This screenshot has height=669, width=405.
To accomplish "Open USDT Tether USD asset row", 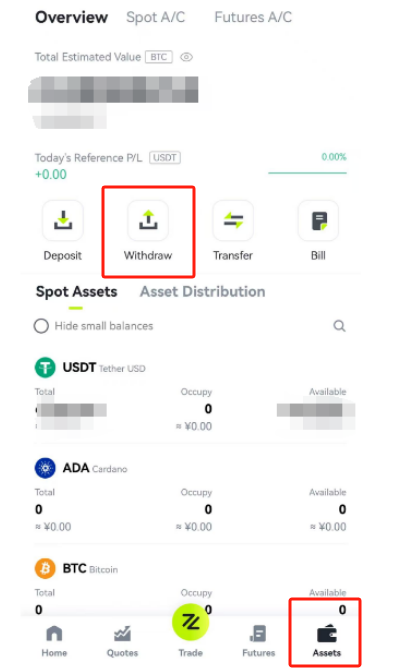I will pyautogui.click(x=191, y=394).
